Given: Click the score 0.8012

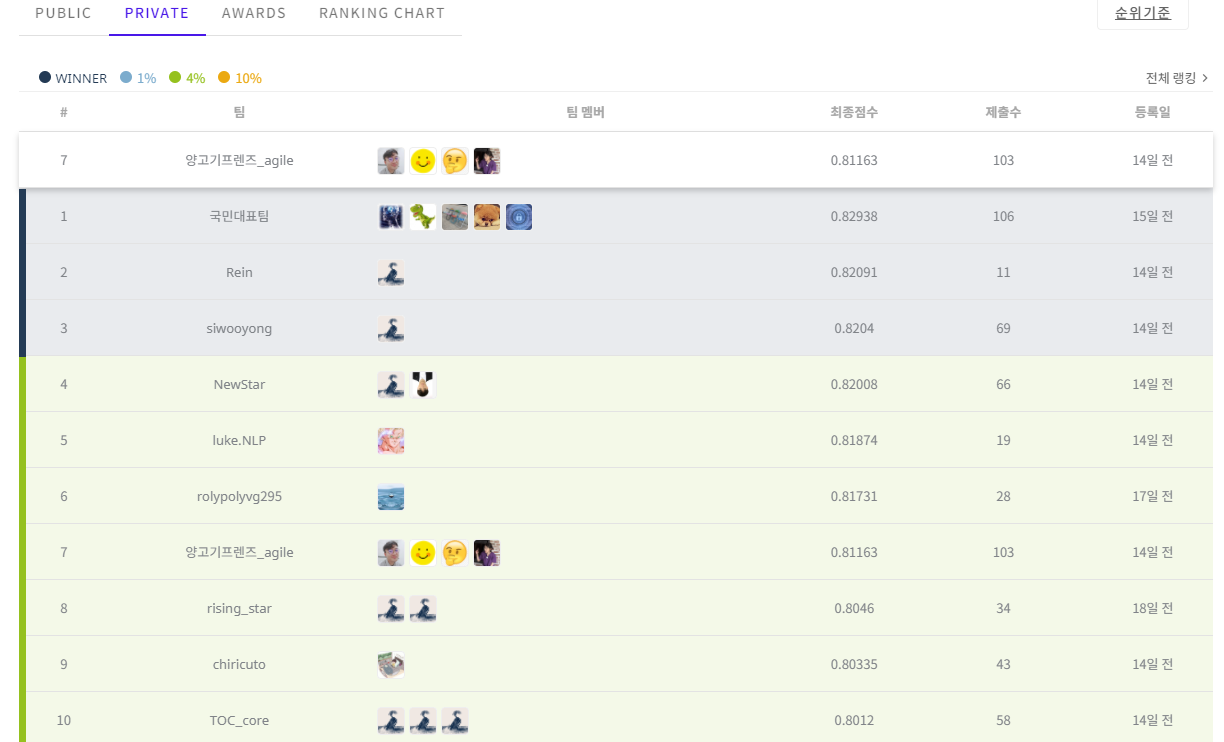Looking at the screenshot, I should click(854, 720).
